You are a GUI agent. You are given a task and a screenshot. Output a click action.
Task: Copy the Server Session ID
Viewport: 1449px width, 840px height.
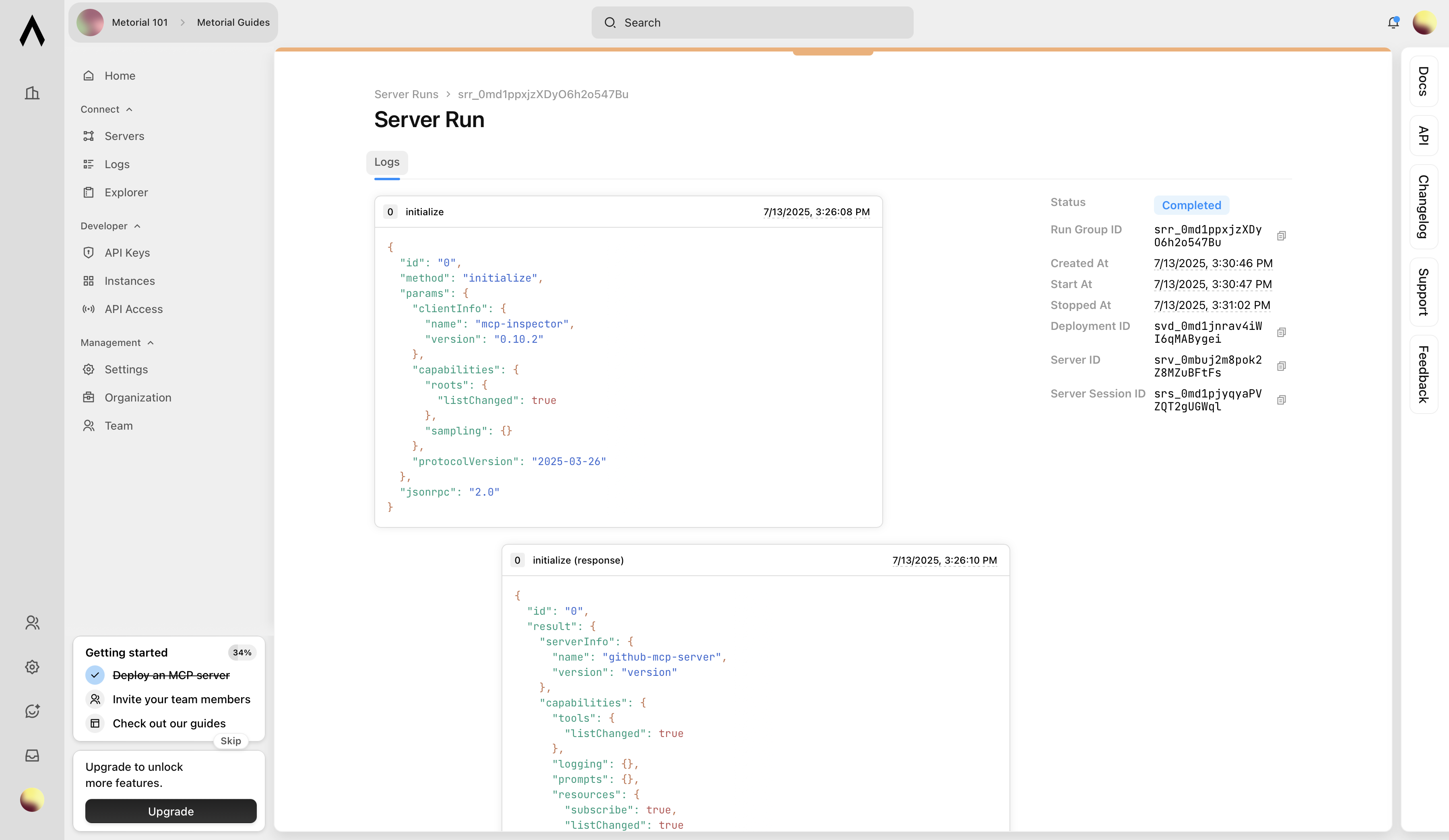pos(1281,400)
